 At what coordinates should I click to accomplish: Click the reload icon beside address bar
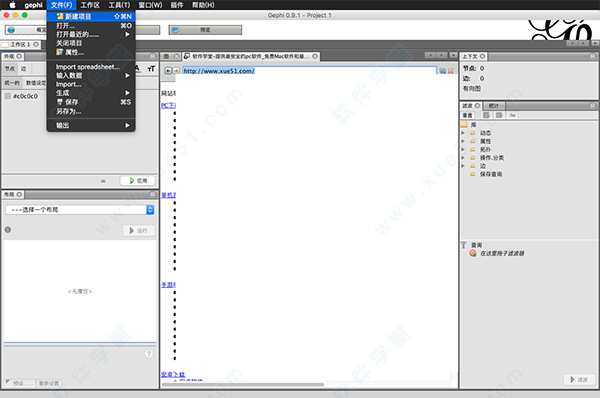tap(443, 71)
